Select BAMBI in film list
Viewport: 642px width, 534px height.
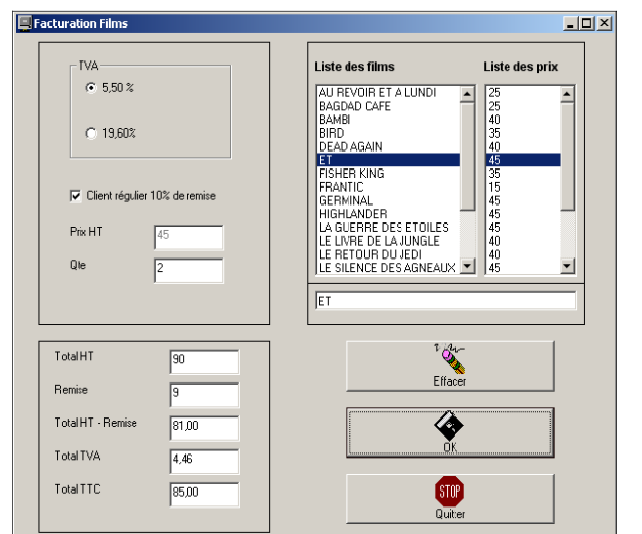388,120
